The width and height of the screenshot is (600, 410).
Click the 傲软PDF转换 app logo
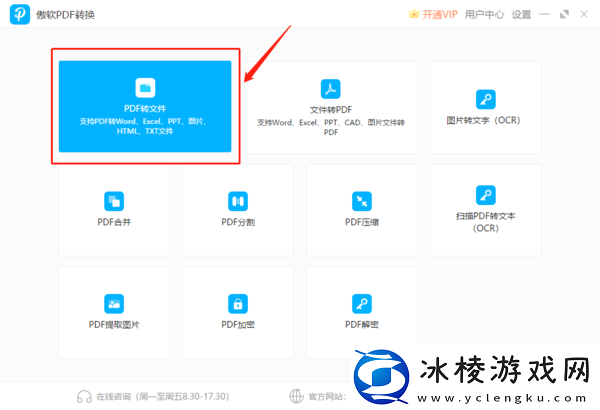coord(20,14)
